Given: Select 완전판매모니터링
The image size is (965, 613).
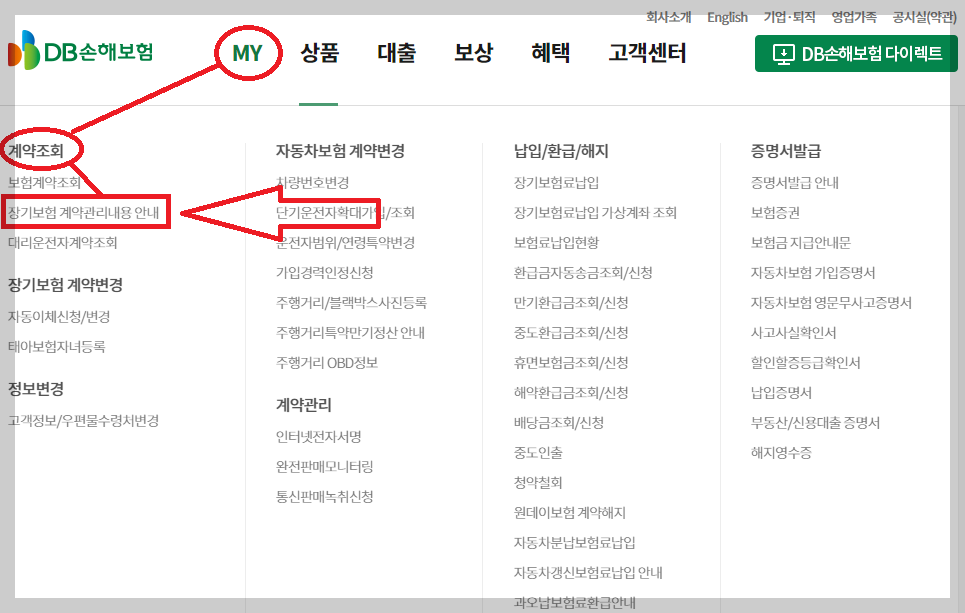Looking at the screenshot, I should click(324, 467).
